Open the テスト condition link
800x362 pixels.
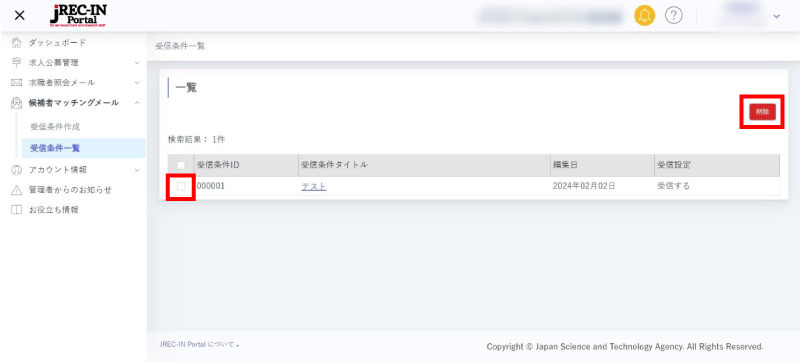314,187
